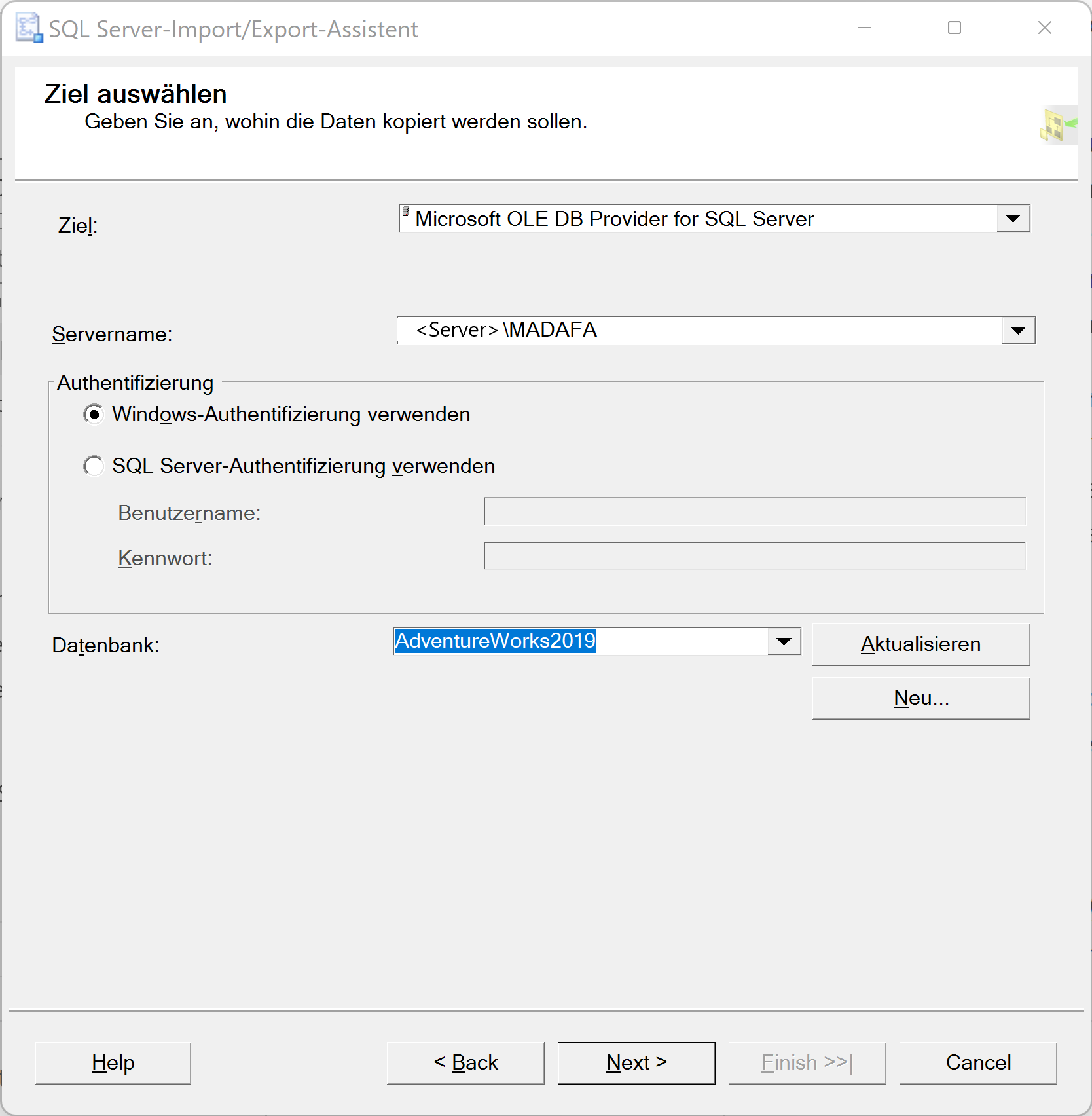Screen dimensions: 1092x1116
Task: Click the SQL Server wizard title bar icon
Action: [x=29, y=28]
